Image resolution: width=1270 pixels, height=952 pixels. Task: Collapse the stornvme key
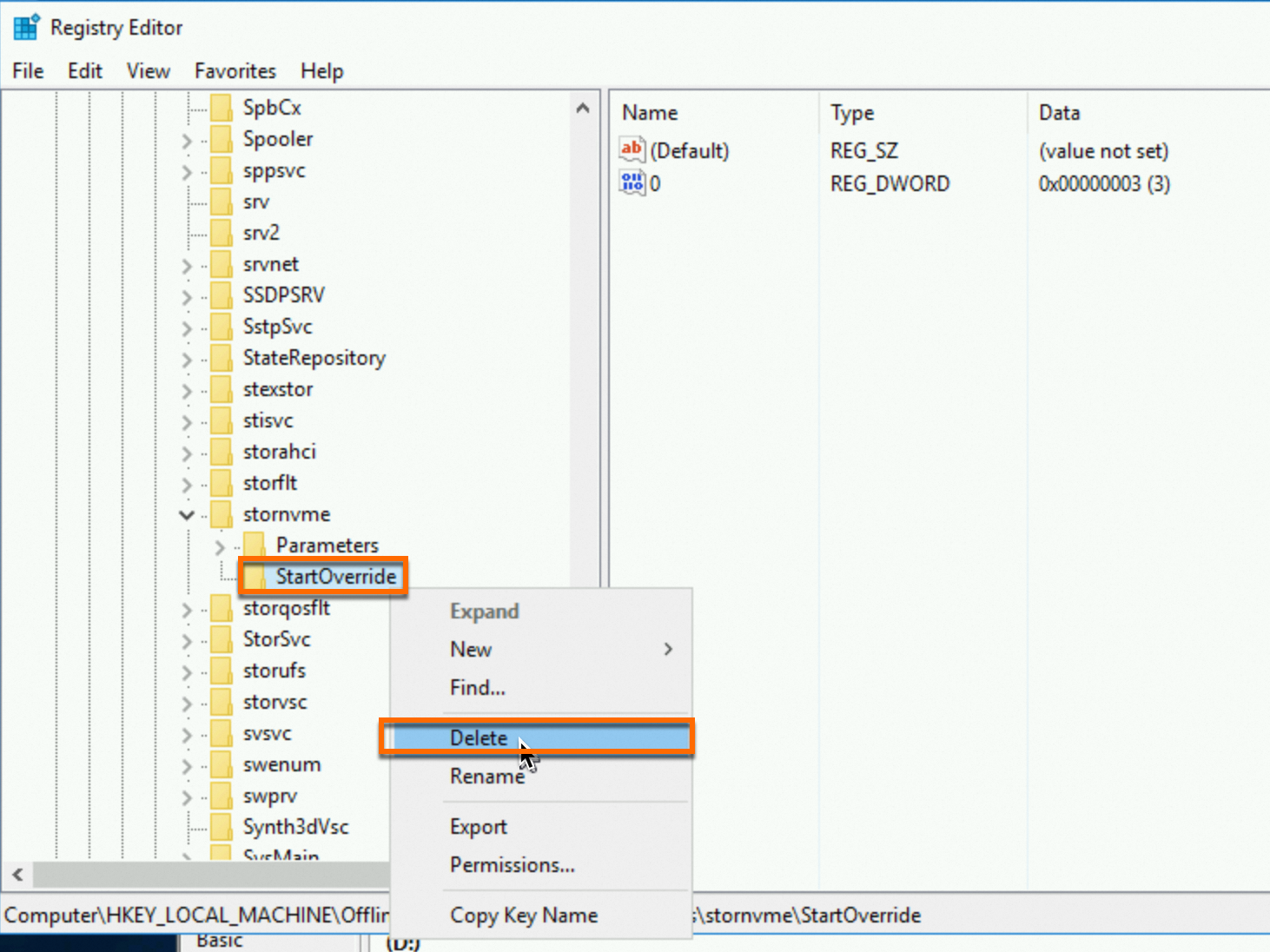(186, 515)
